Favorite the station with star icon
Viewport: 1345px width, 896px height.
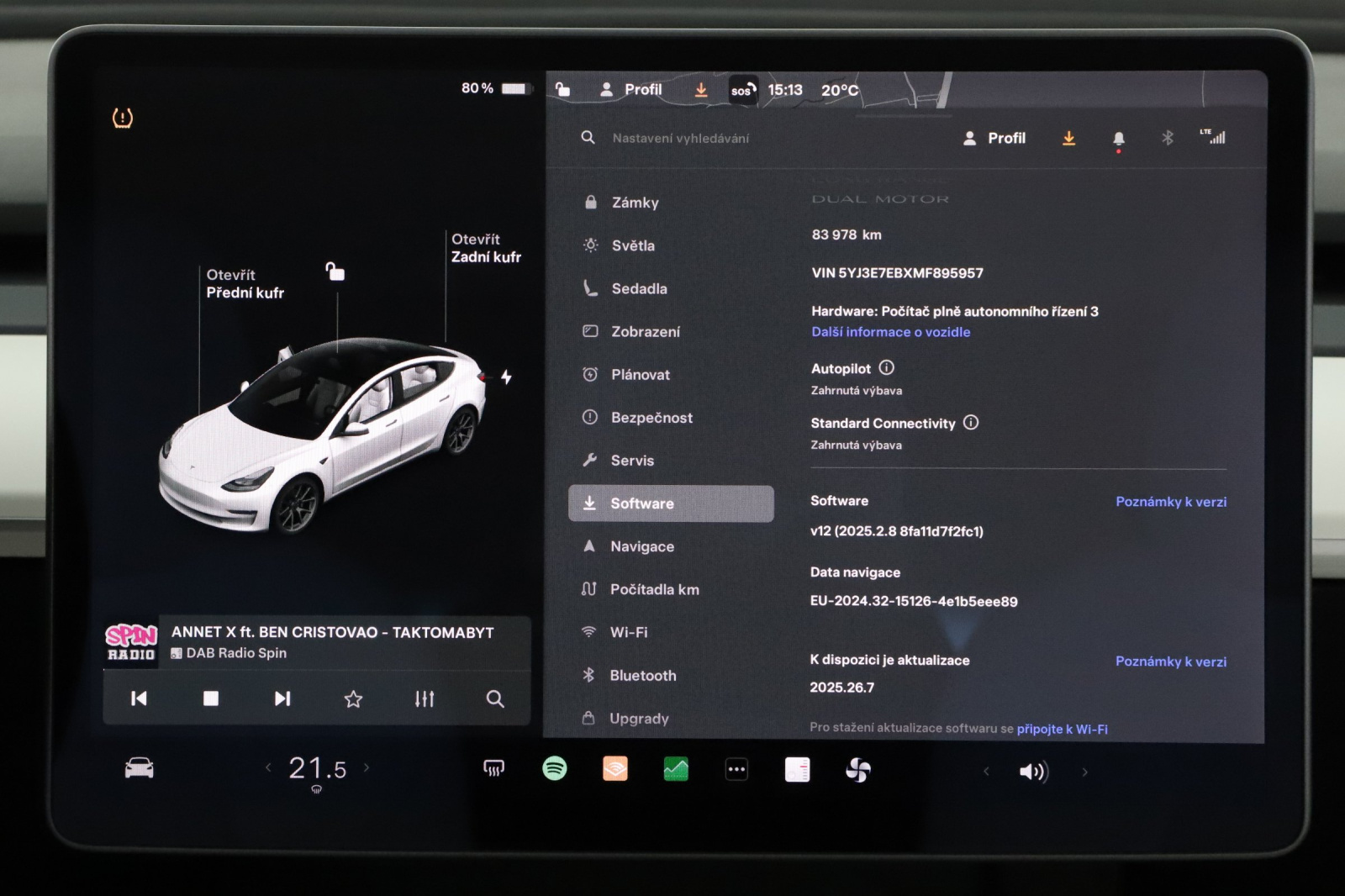353,698
